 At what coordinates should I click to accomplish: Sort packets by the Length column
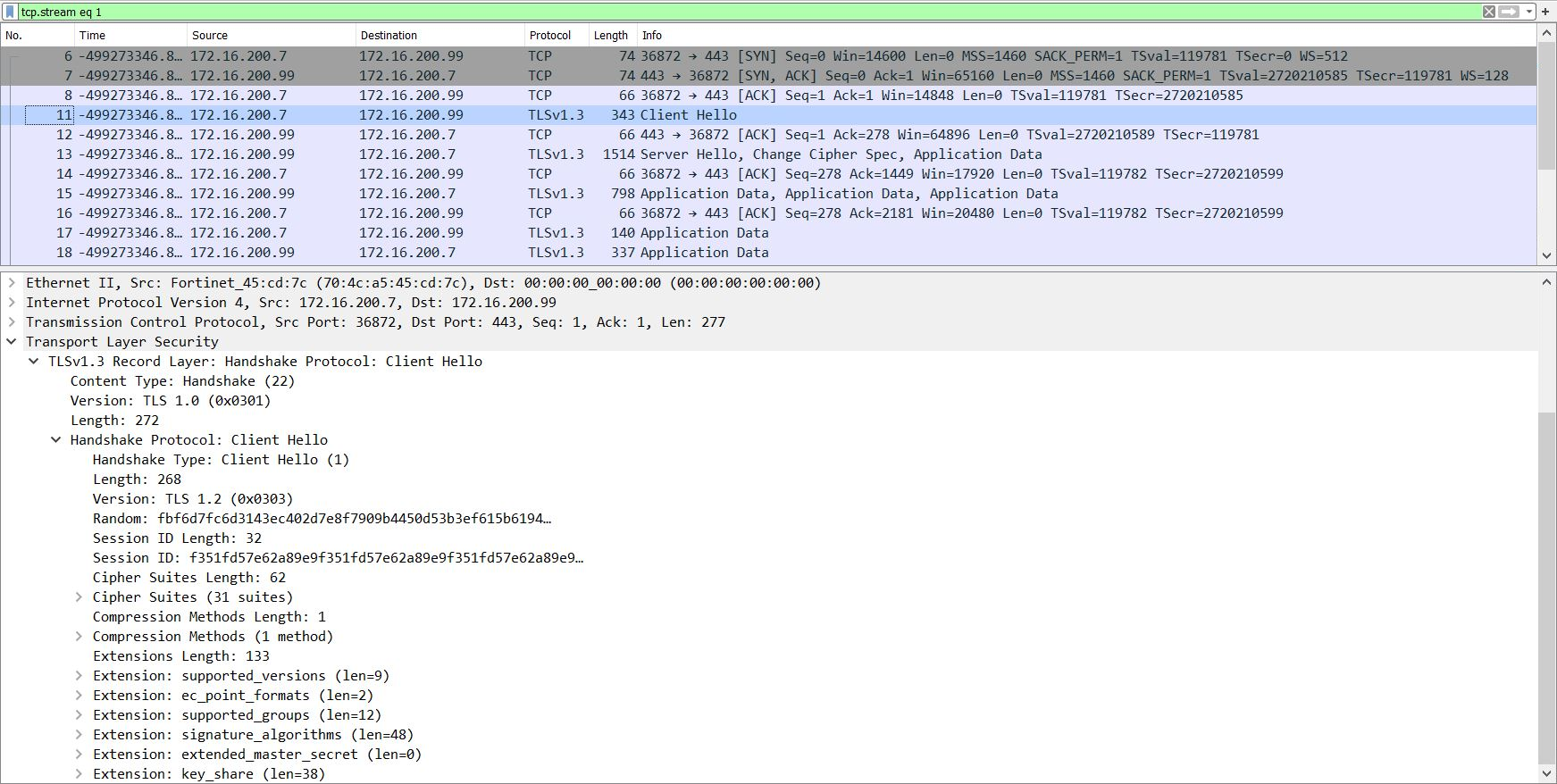click(x=613, y=36)
